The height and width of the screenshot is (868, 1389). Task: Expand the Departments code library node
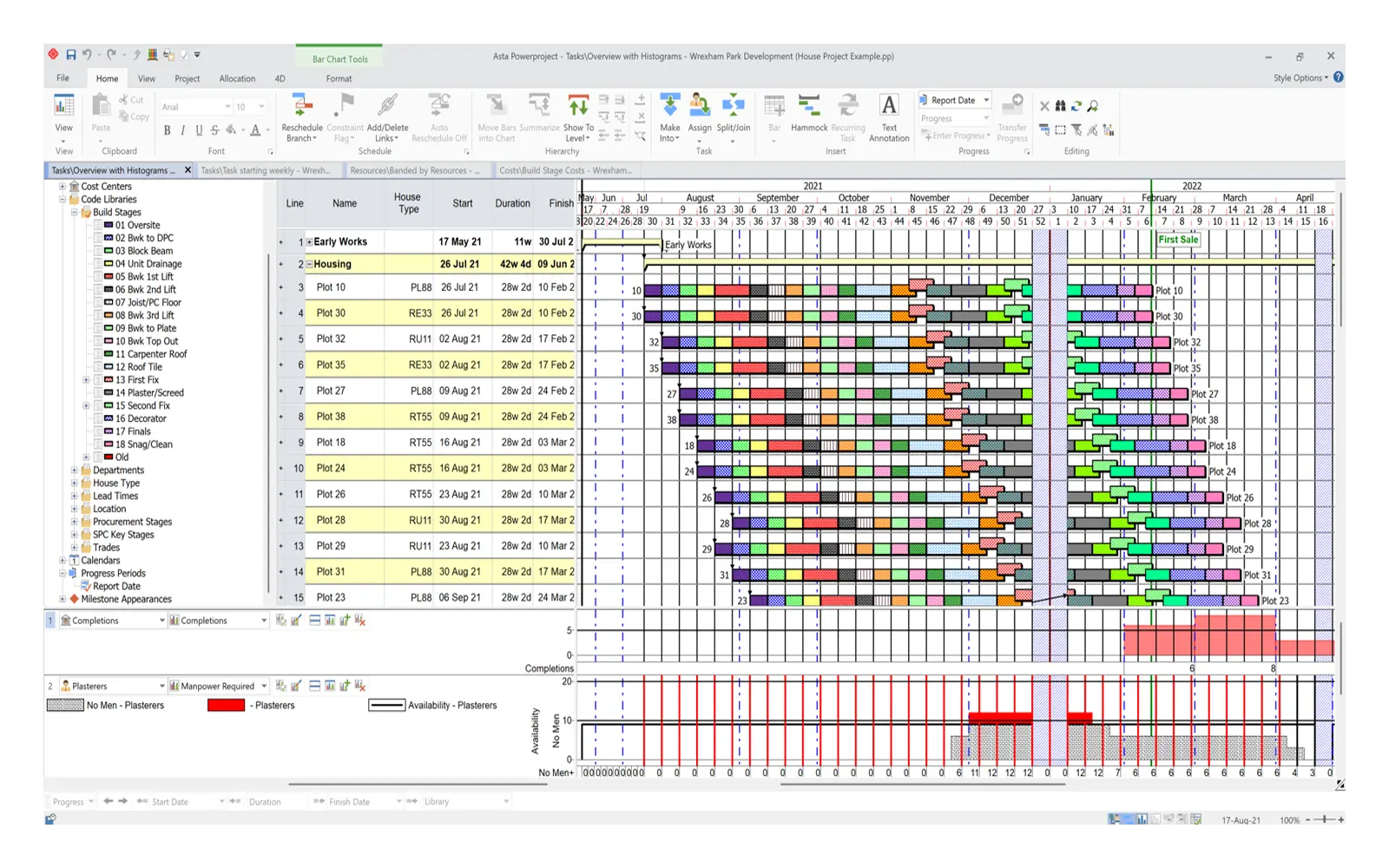click(x=76, y=470)
